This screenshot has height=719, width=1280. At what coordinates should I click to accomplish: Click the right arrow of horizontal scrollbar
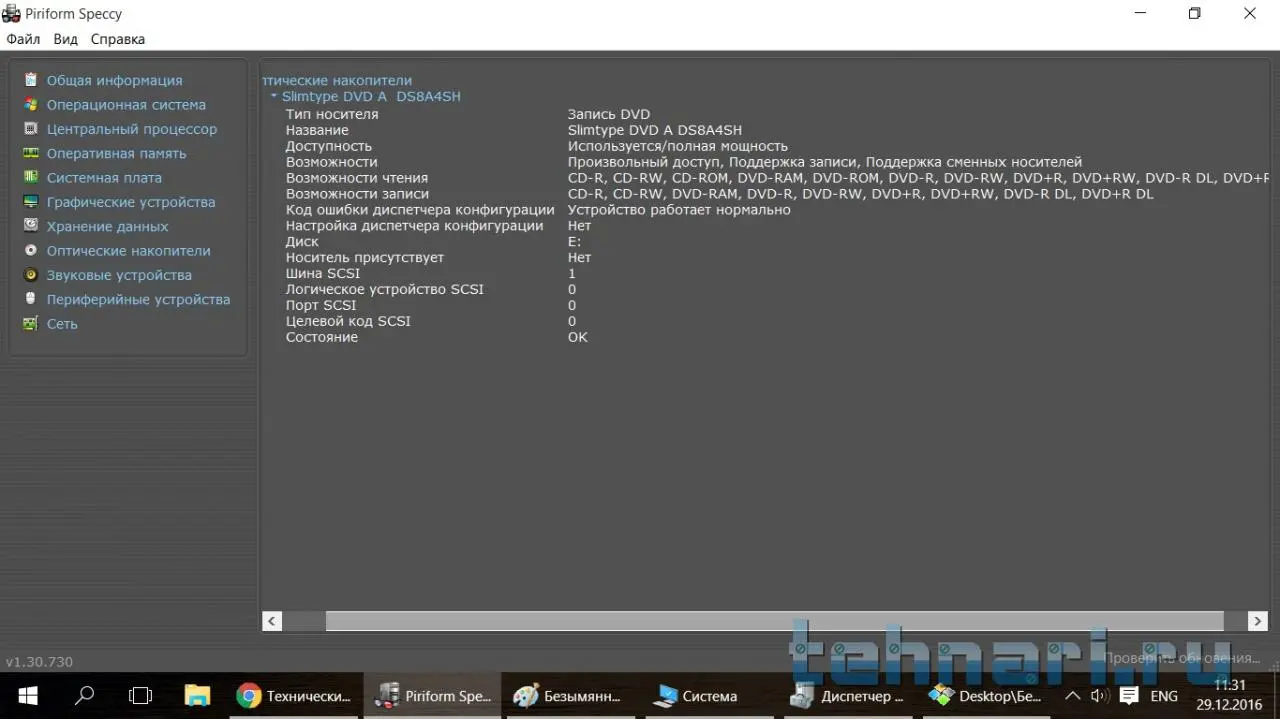pyautogui.click(x=1258, y=621)
